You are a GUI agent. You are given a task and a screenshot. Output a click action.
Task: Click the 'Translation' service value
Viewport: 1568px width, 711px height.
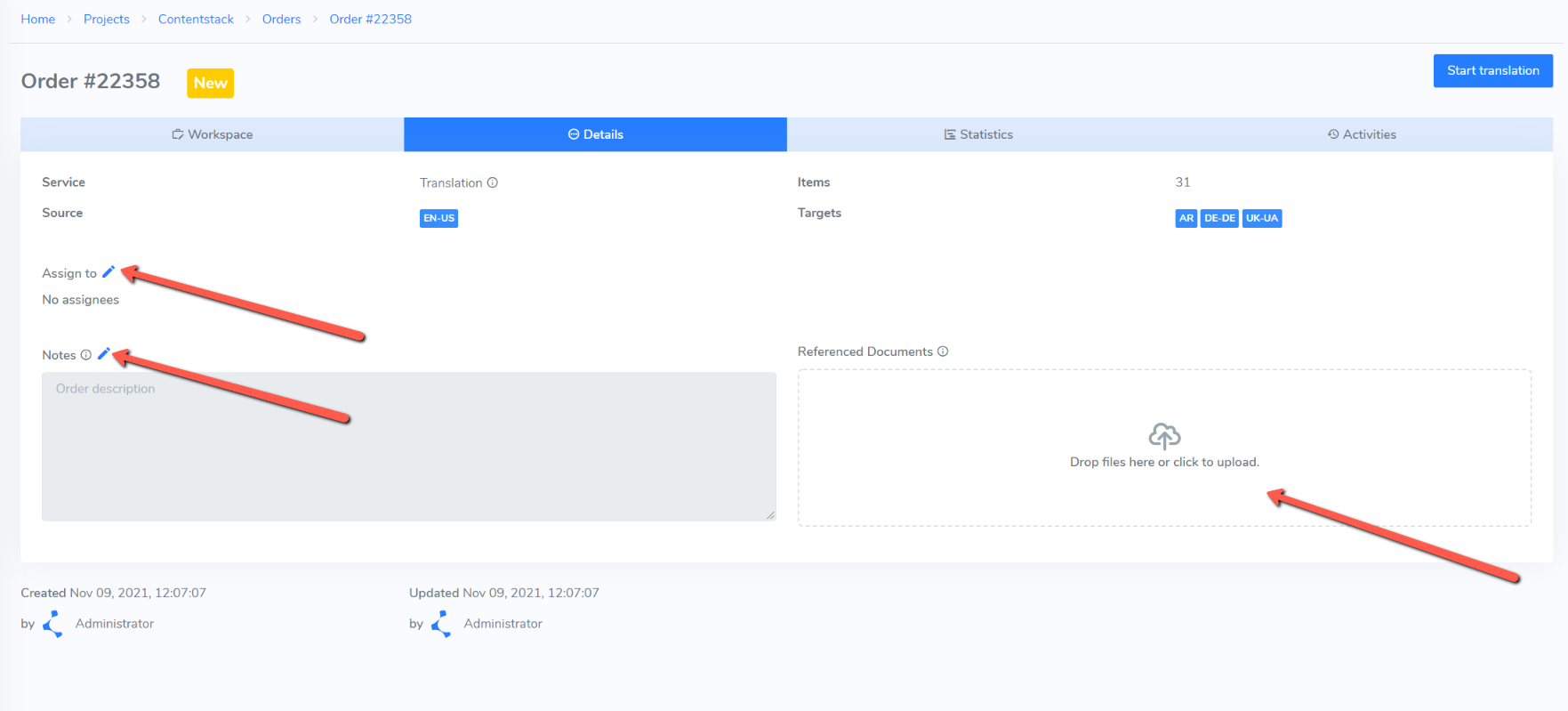coord(451,182)
